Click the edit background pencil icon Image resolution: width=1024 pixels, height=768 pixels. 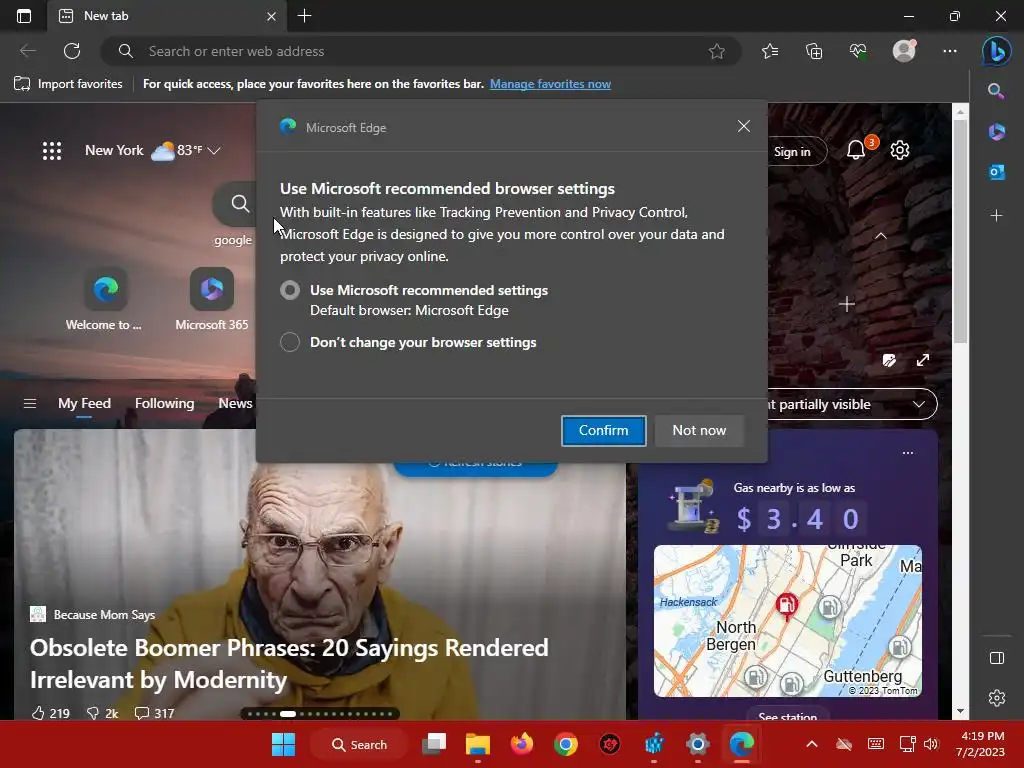[889, 360]
